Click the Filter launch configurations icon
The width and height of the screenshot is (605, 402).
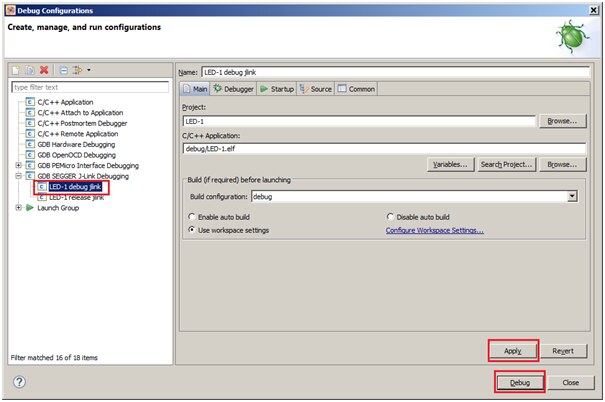coord(77,70)
